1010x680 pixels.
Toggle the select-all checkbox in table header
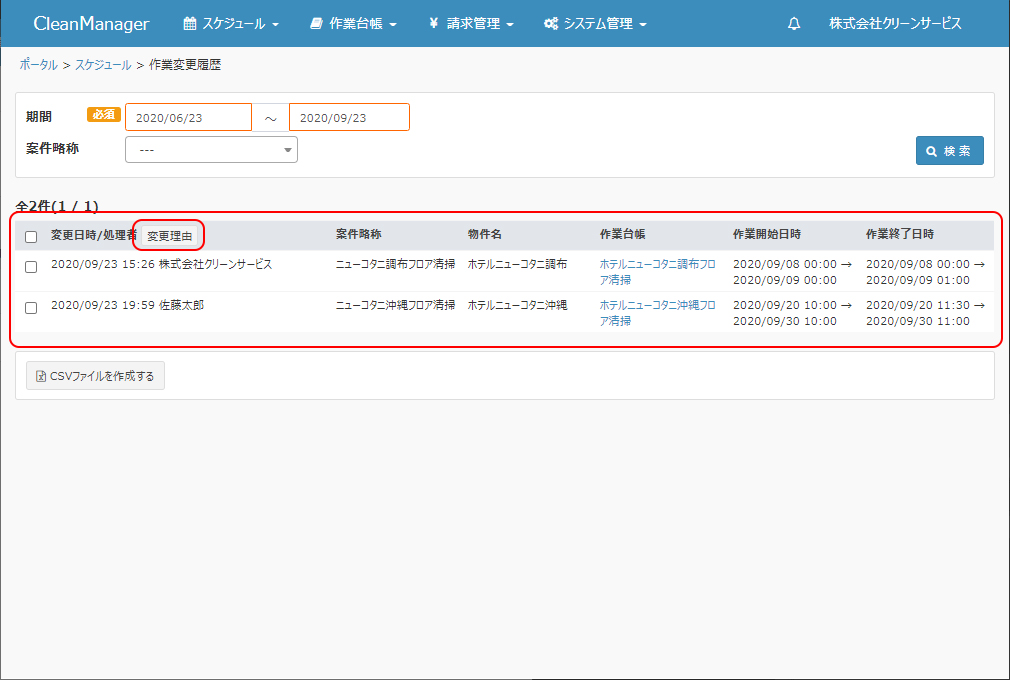(31, 237)
